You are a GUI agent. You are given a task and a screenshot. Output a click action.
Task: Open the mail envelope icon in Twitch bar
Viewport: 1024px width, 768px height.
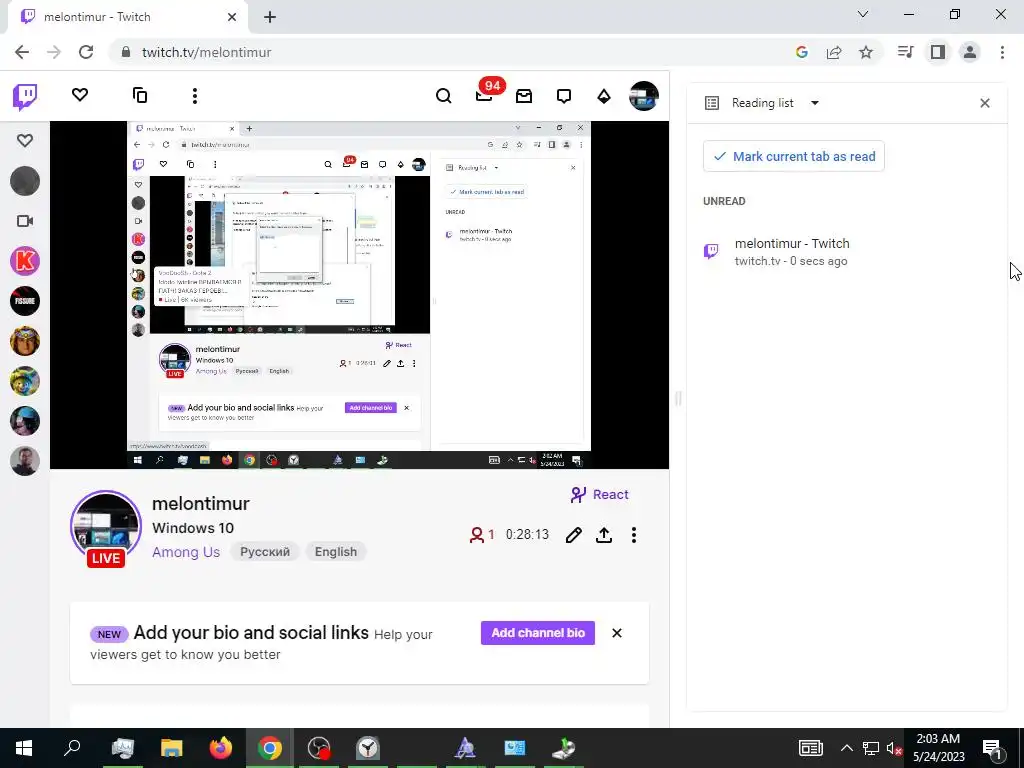click(524, 96)
